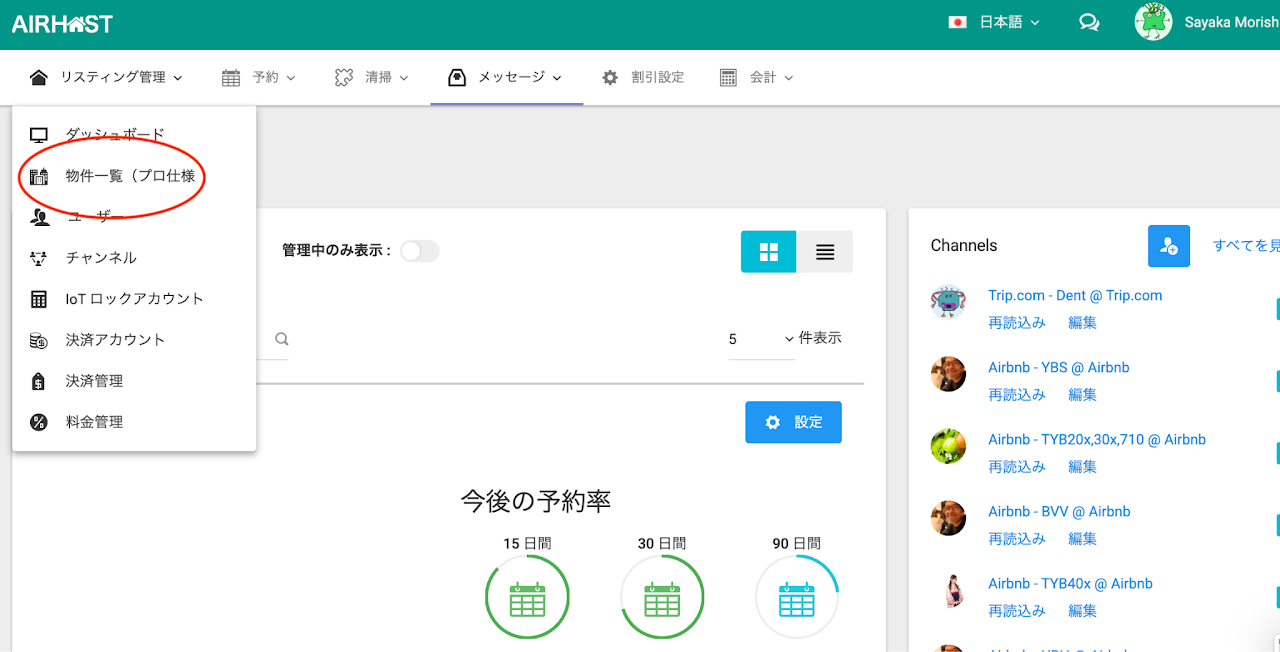Expand the 会計 menu dropdown

(757, 77)
